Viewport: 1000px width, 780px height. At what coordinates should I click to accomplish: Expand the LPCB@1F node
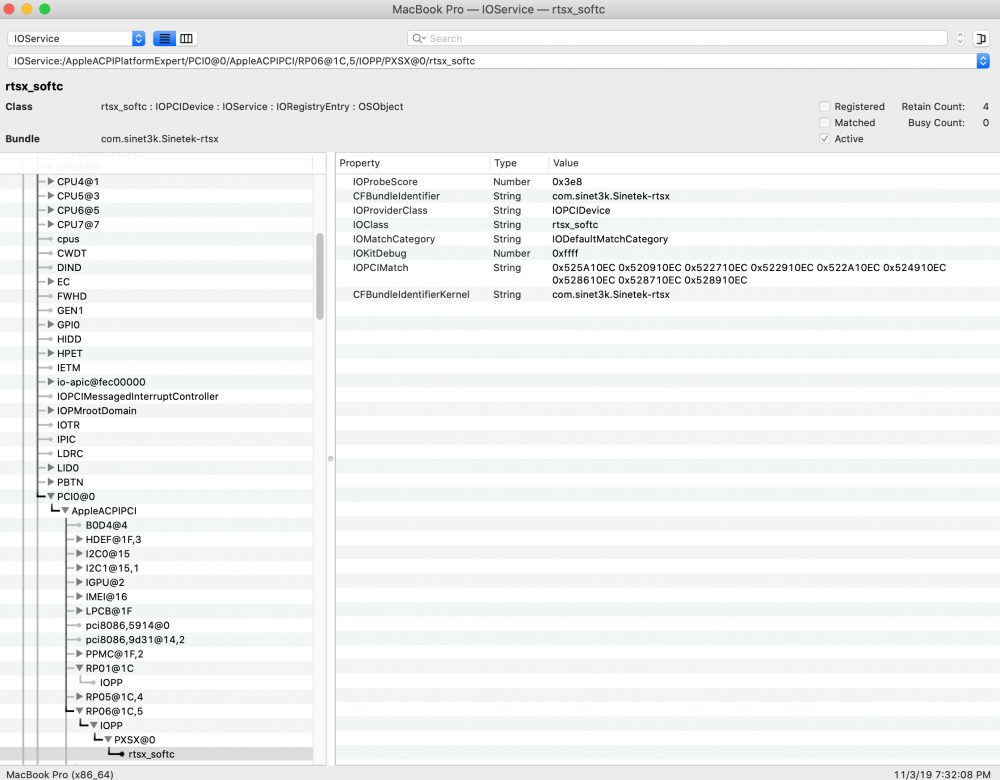coord(79,611)
